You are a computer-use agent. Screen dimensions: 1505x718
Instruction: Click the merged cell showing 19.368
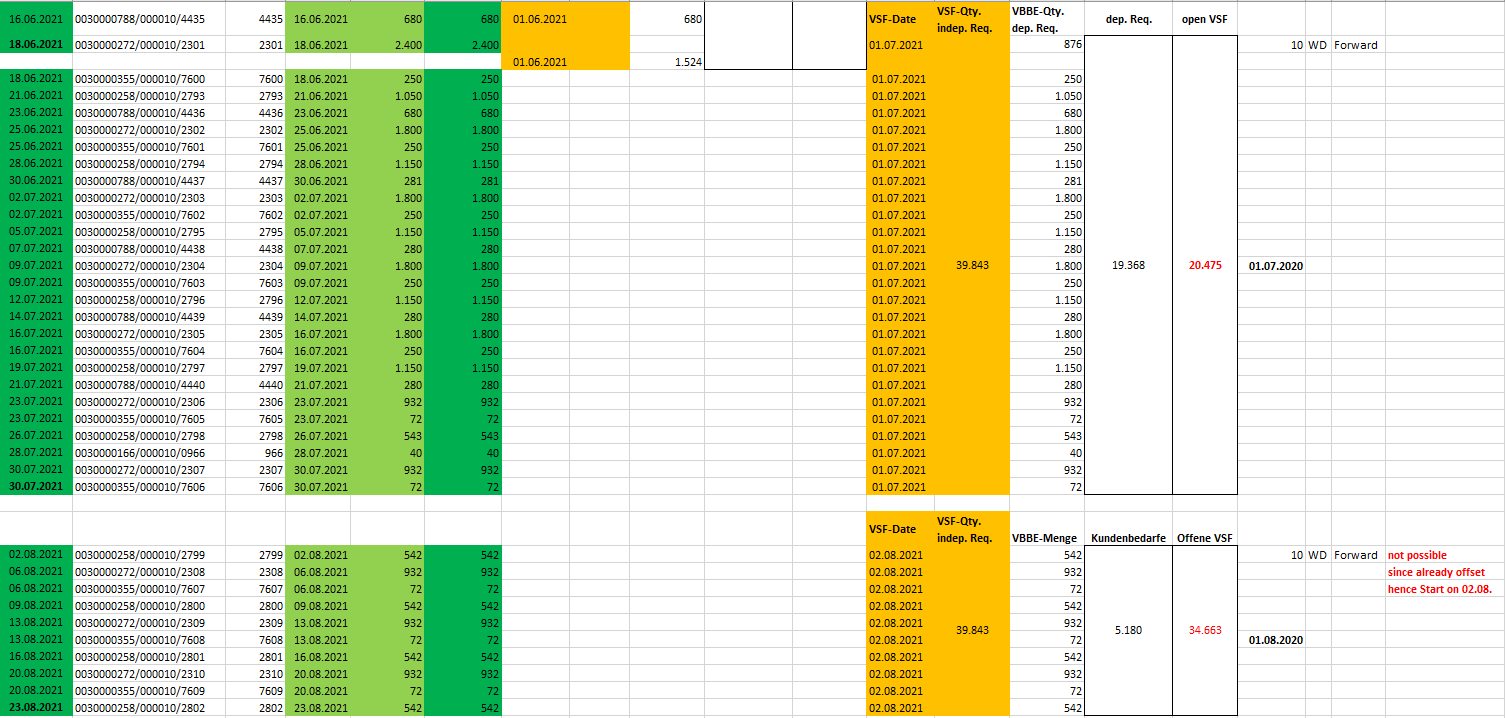pos(1127,266)
